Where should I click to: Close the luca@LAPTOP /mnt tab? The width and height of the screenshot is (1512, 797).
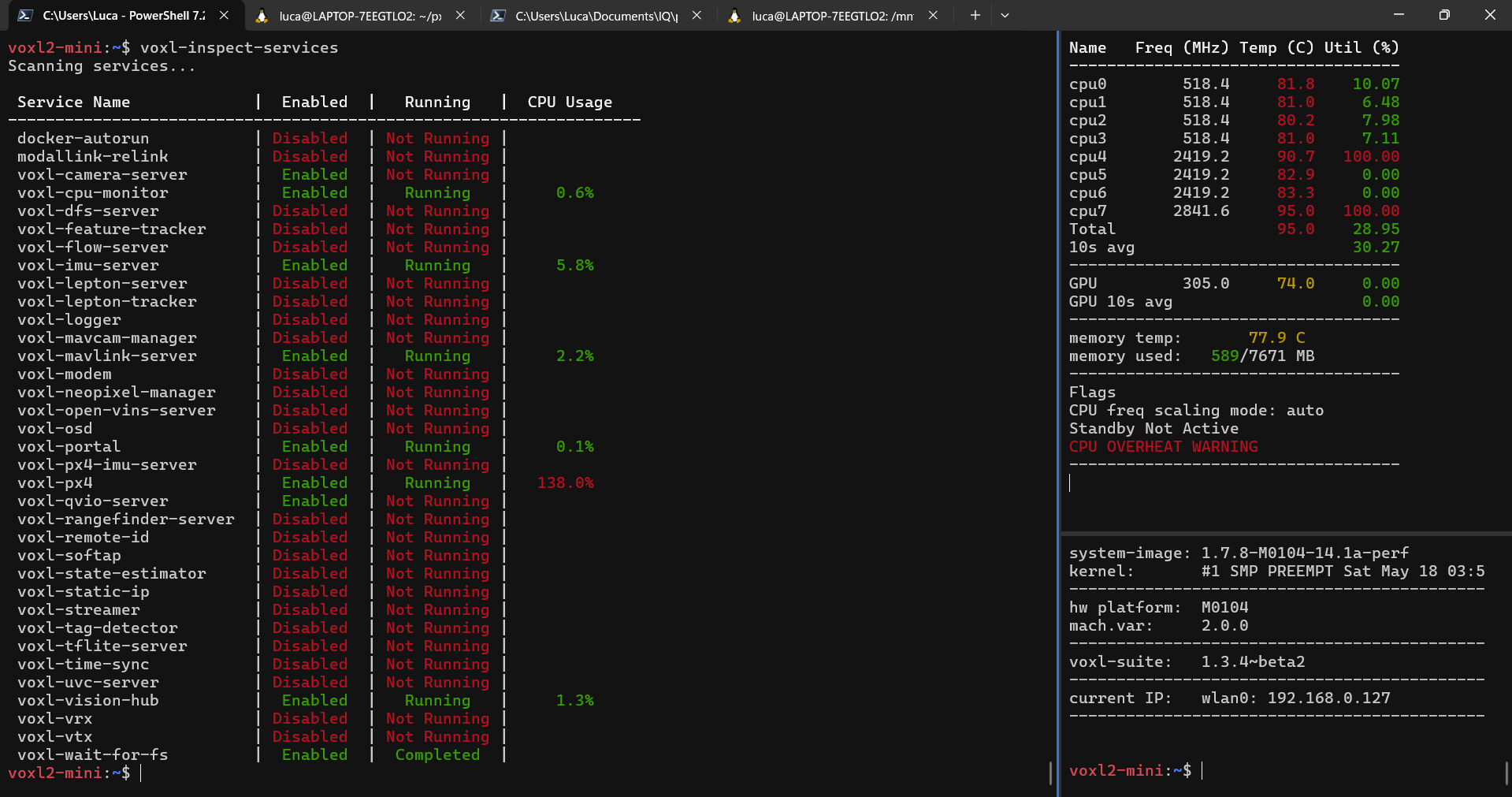point(933,15)
